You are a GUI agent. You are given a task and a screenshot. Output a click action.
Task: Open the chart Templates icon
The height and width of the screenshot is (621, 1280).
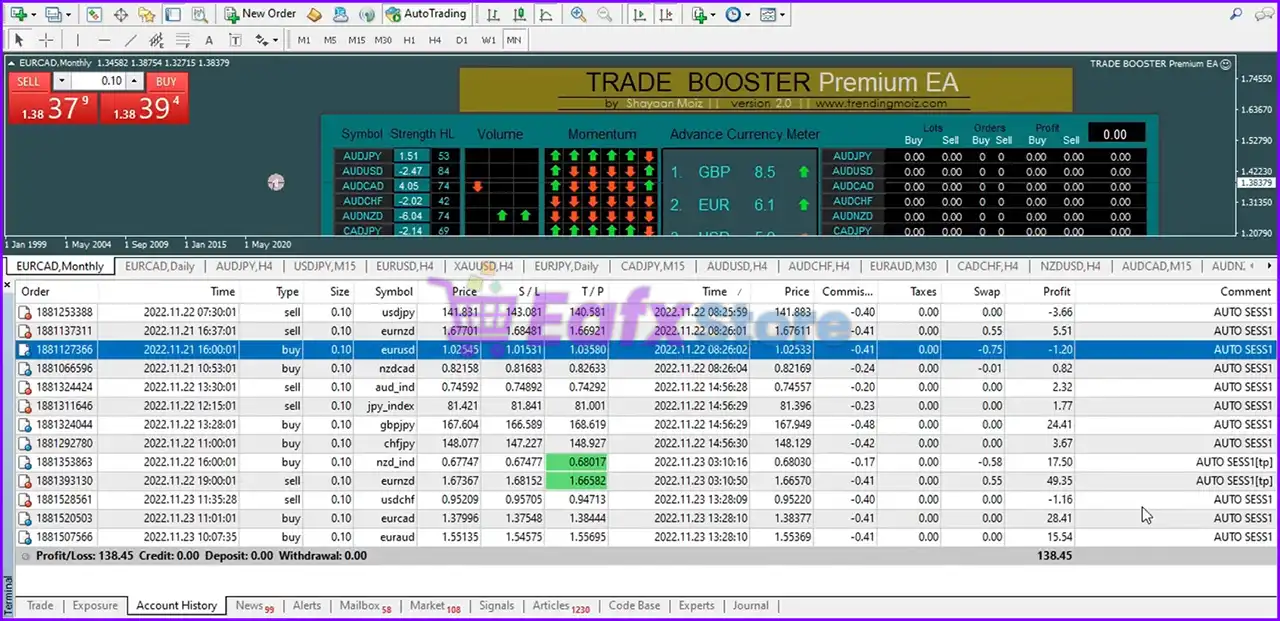point(767,15)
